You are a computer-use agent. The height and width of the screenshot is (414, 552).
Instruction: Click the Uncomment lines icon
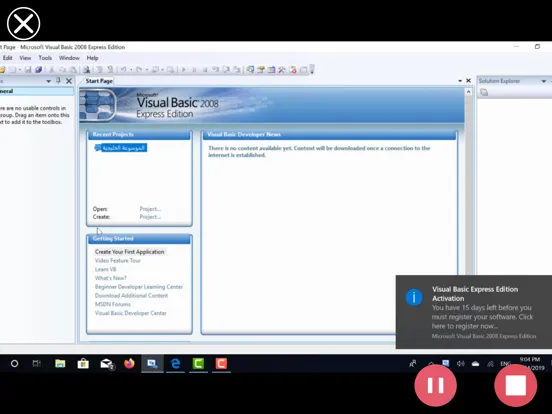110,70
